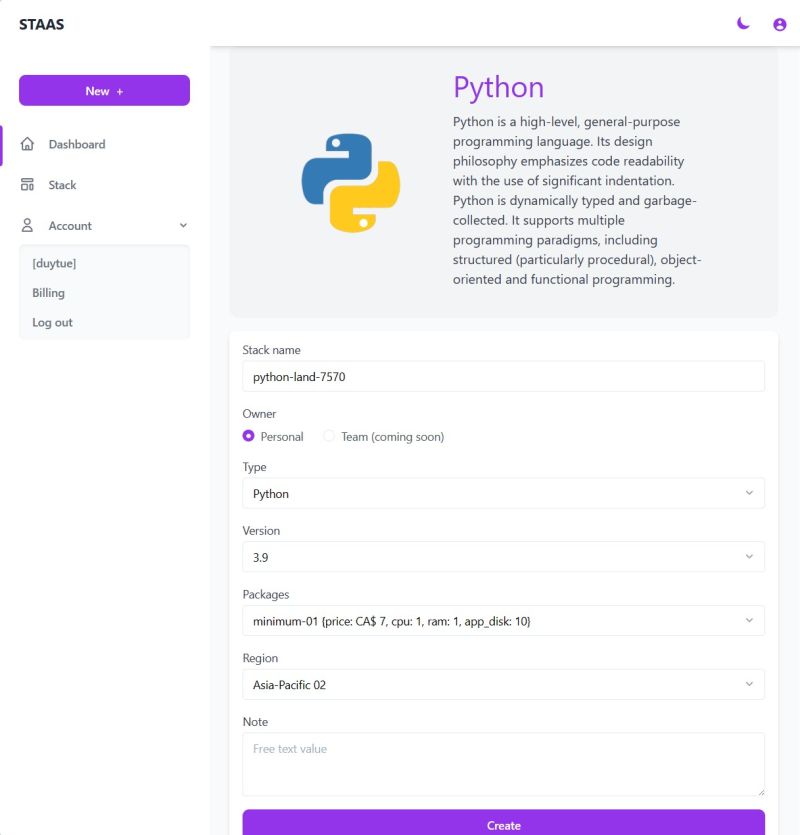Click the home icon beside Dashboard
This screenshot has width=800, height=835.
[x=29, y=144]
